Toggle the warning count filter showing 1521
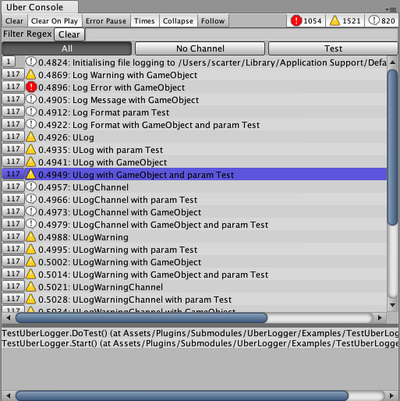The width and height of the screenshot is (400, 401). pos(345,21)
